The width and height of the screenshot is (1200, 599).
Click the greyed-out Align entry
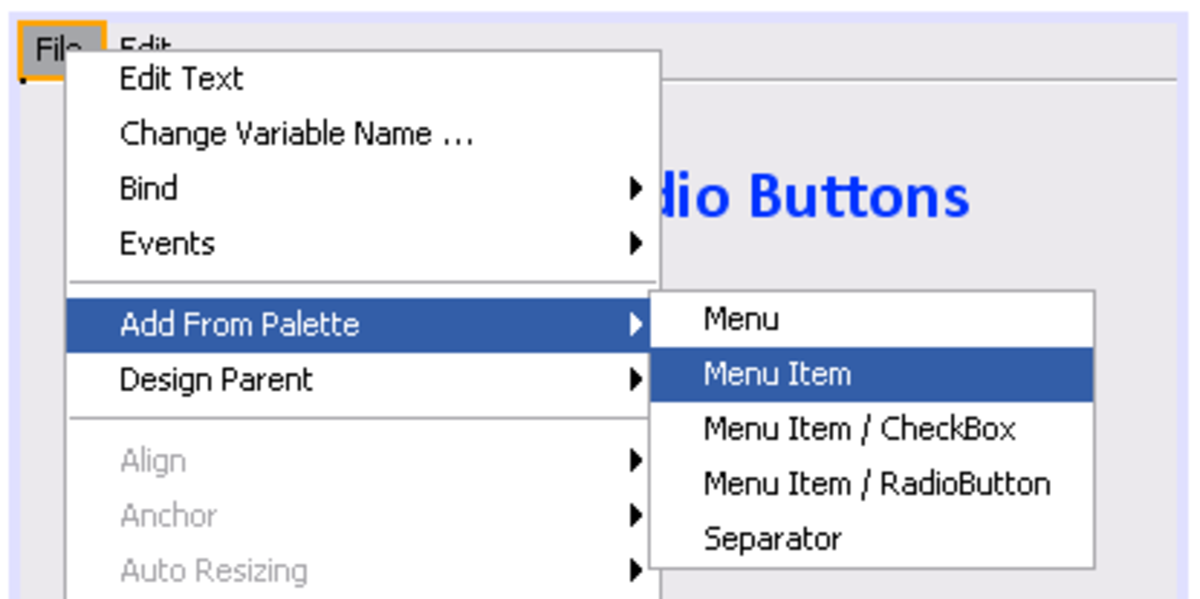coord(153,461)
